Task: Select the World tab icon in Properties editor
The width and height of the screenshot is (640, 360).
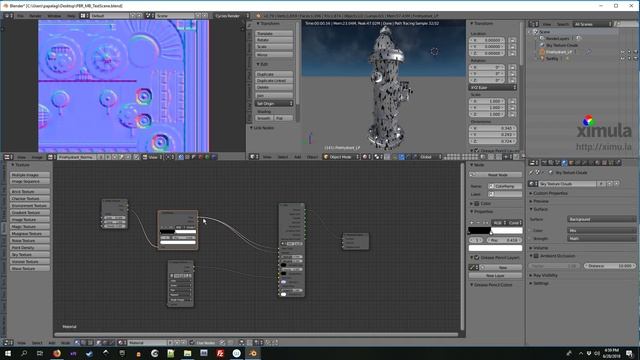Action: (x=564, y=163)
